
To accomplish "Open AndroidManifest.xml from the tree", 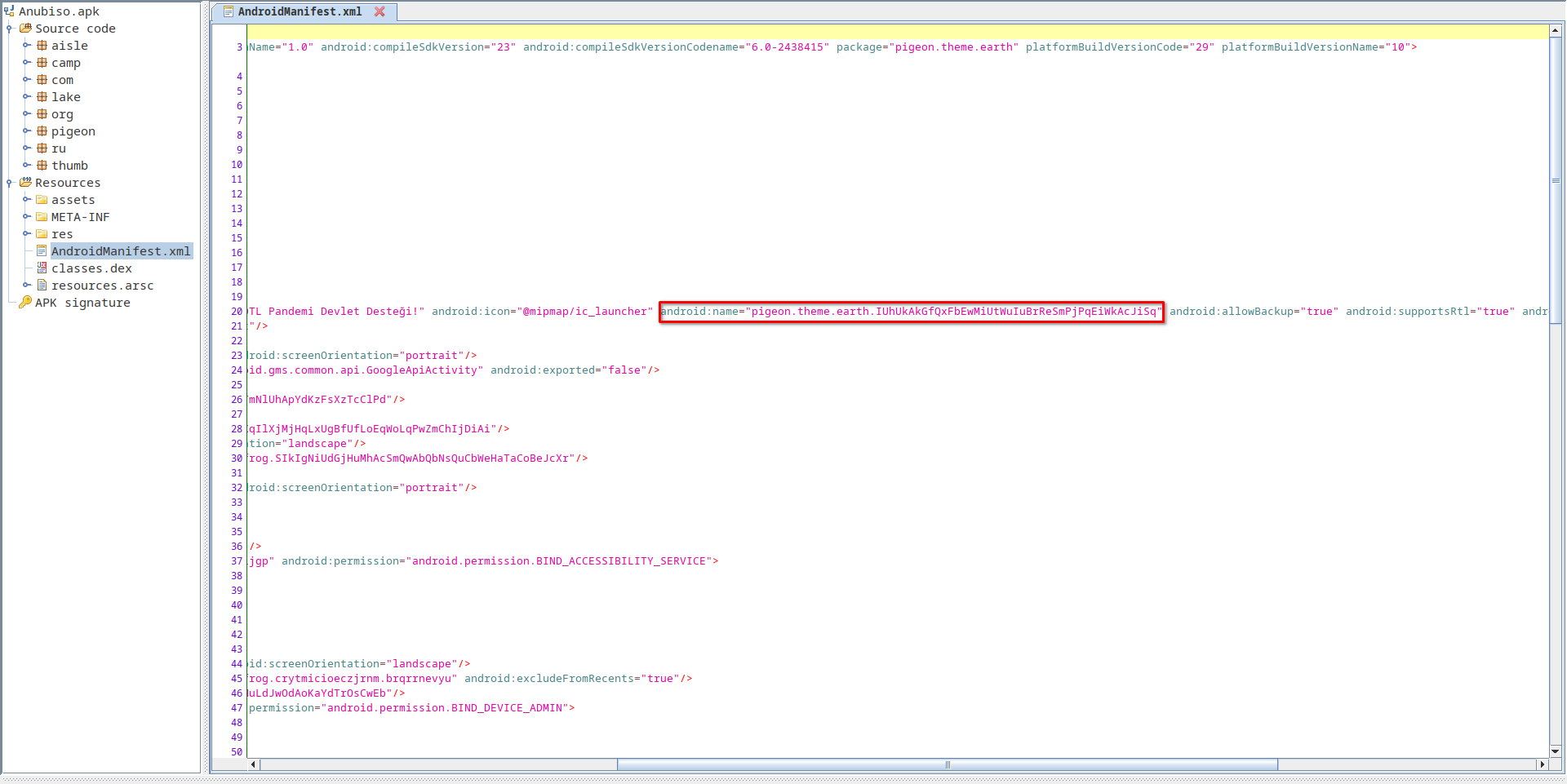I will [x=121, y=251].
